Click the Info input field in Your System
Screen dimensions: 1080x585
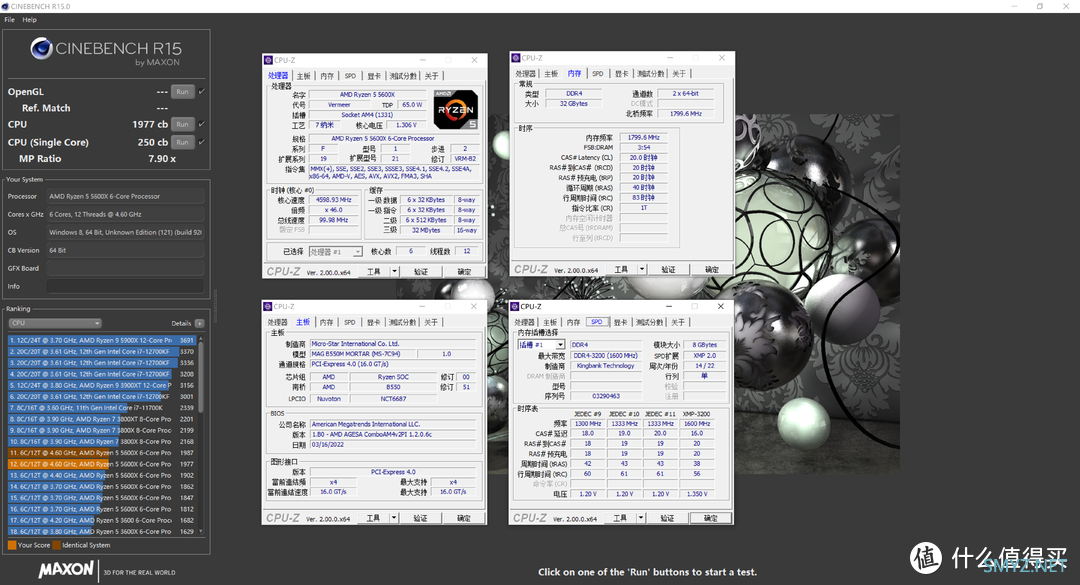point(125,287)
